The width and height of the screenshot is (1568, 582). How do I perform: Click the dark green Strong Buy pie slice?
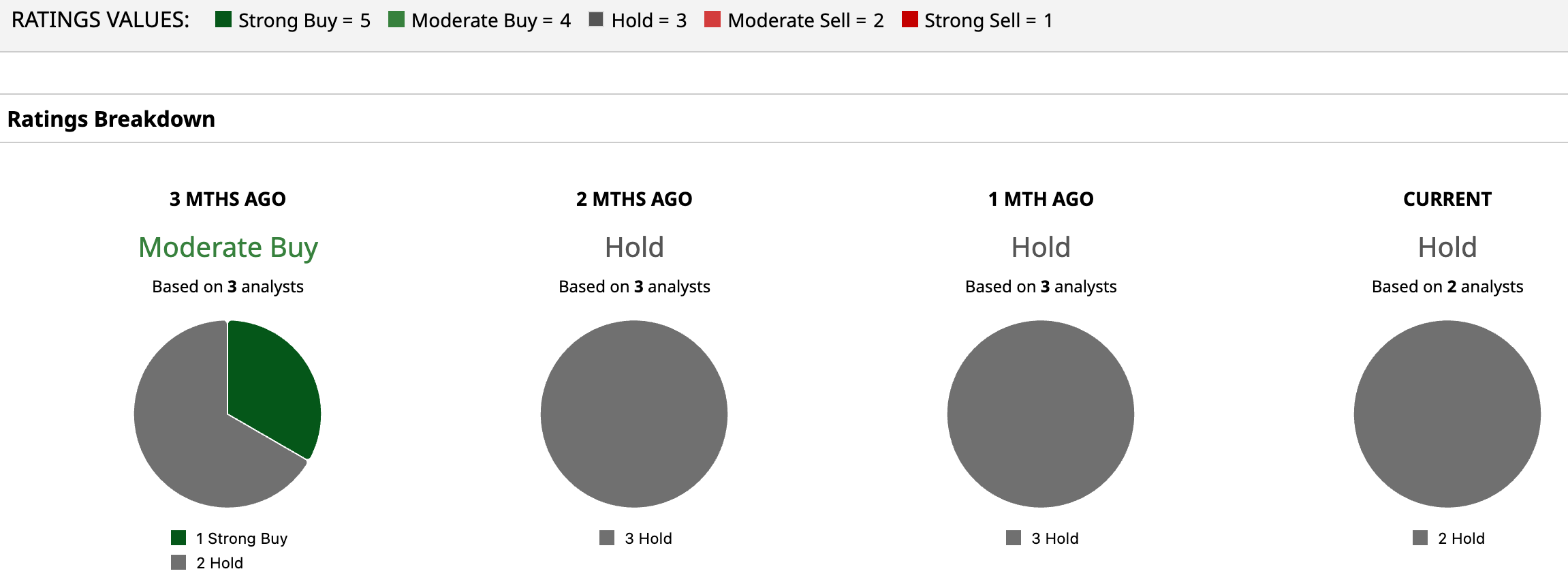pyautogui.click(x=272, y=382)
